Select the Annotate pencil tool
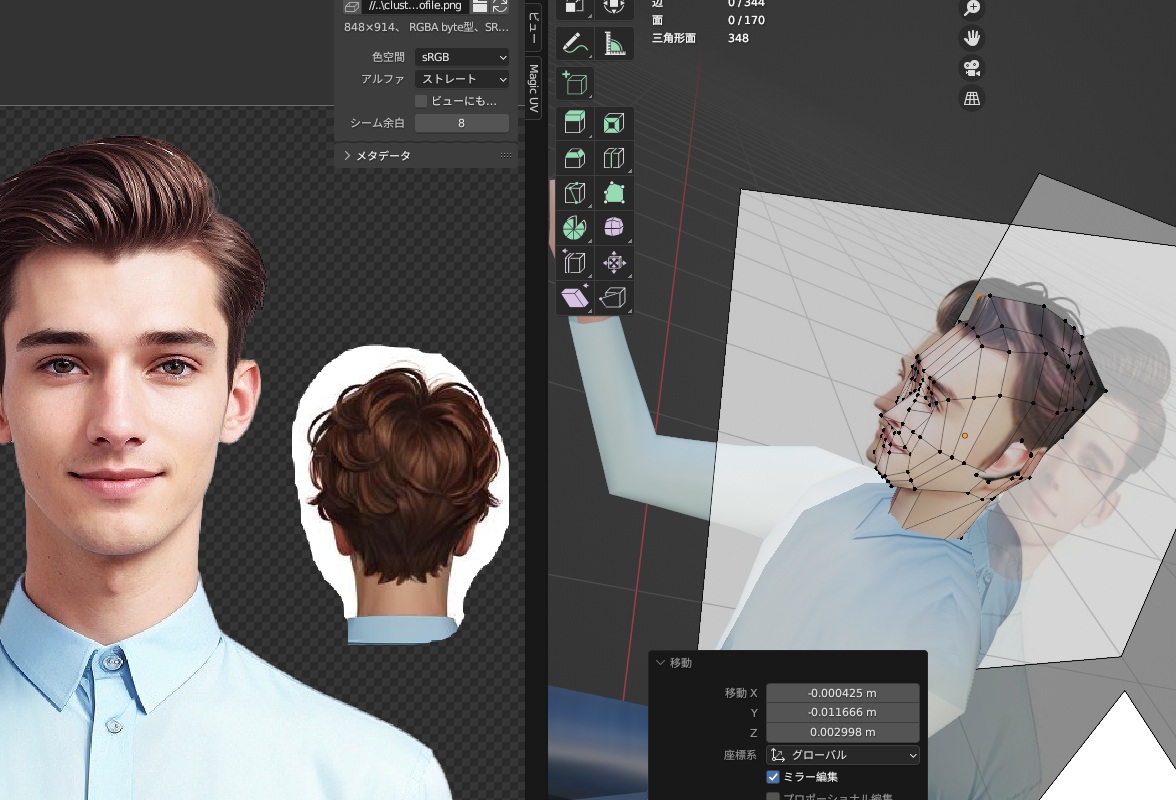Viewport: 1176px width, 800px height. (575, 44)
